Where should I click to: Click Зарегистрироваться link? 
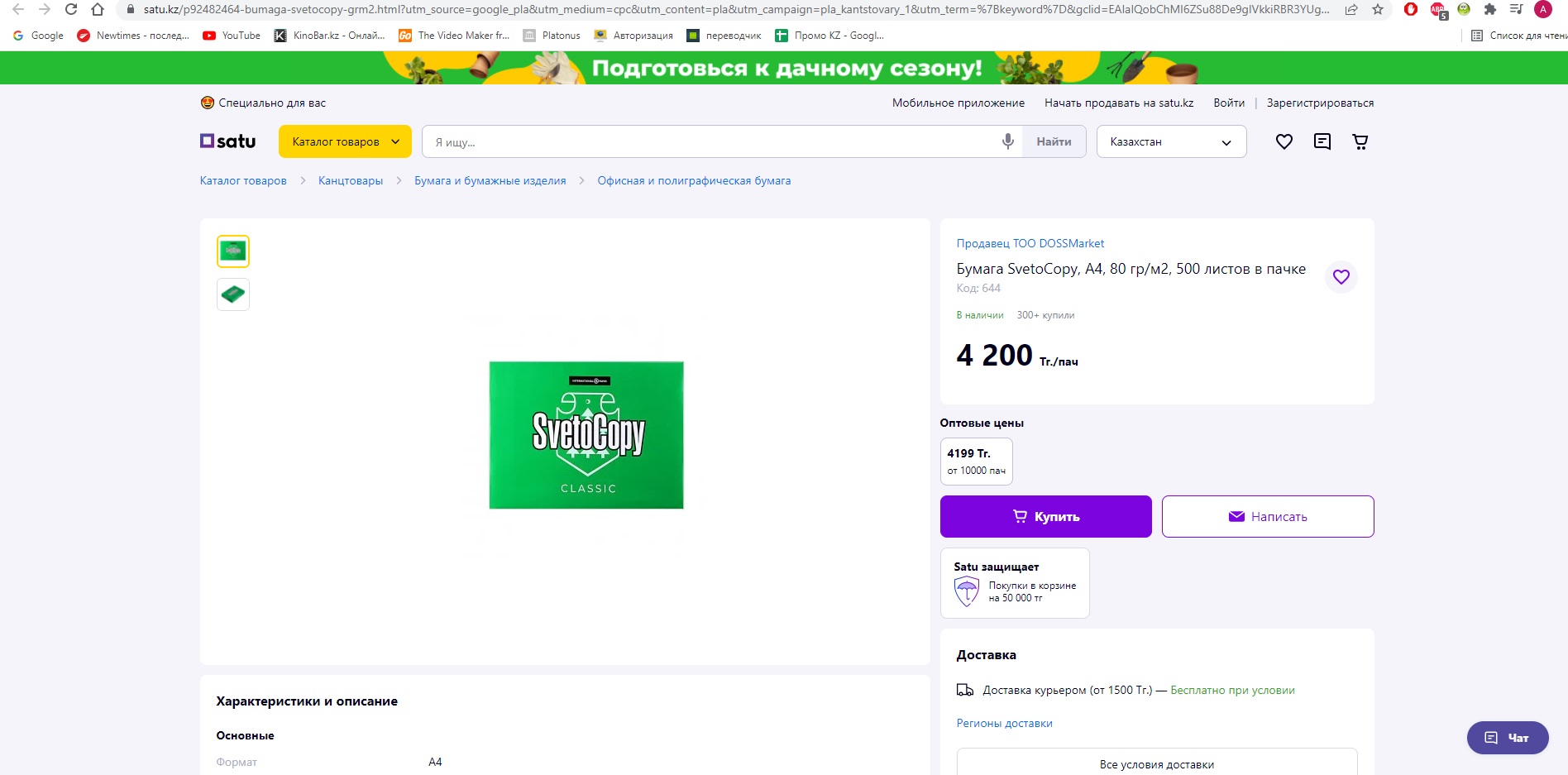click(x=1320, y=103)
